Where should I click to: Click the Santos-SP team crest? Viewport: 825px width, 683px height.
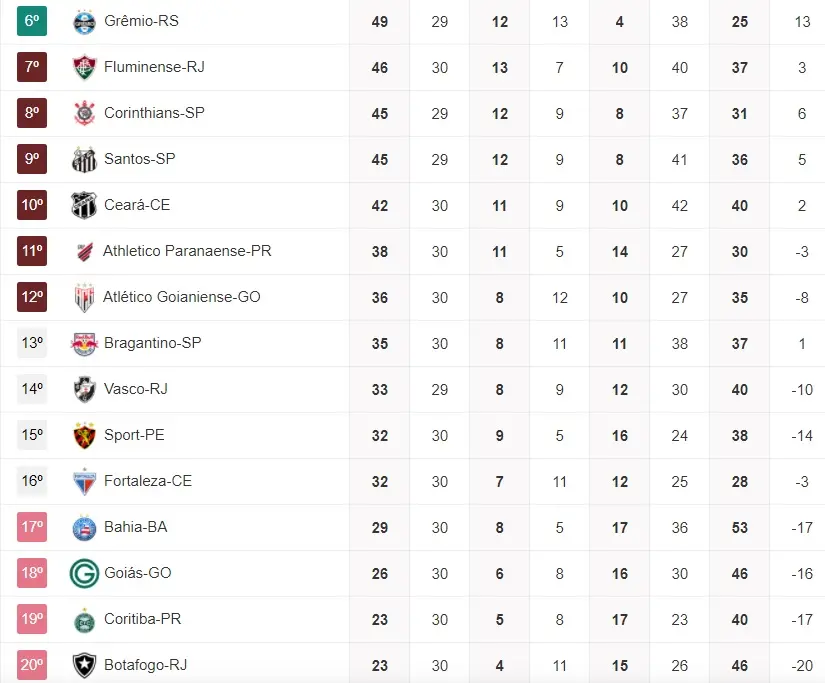tap(84, 159)
